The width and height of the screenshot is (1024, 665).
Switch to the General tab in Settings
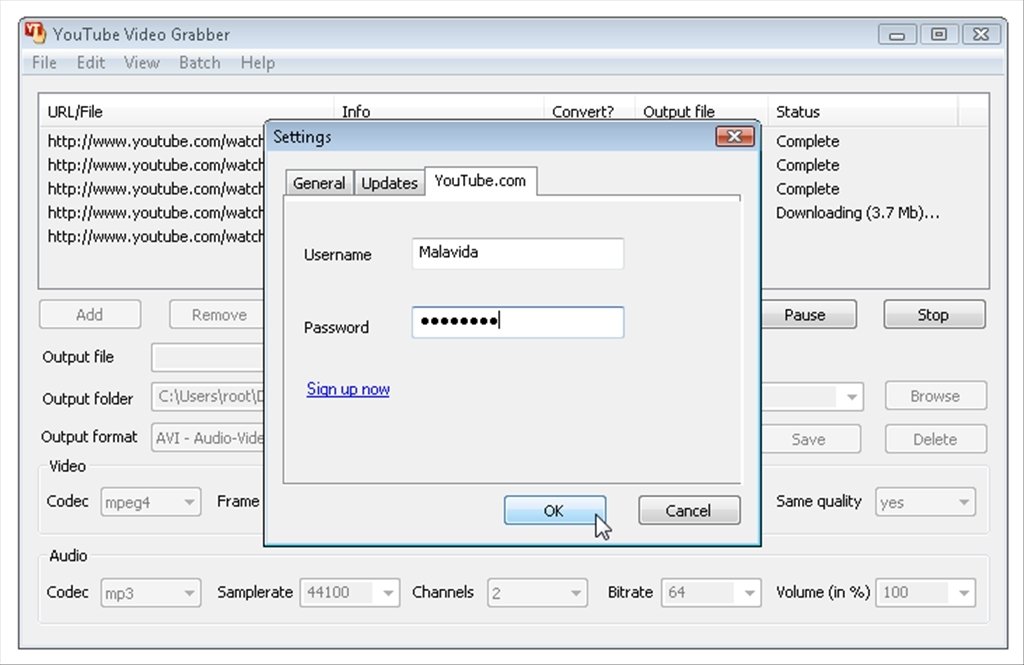coord(319,183)
